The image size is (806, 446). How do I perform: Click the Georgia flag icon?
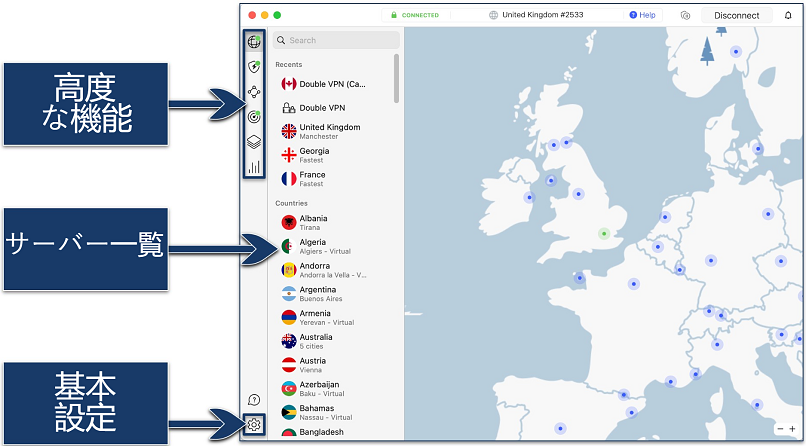289,155
